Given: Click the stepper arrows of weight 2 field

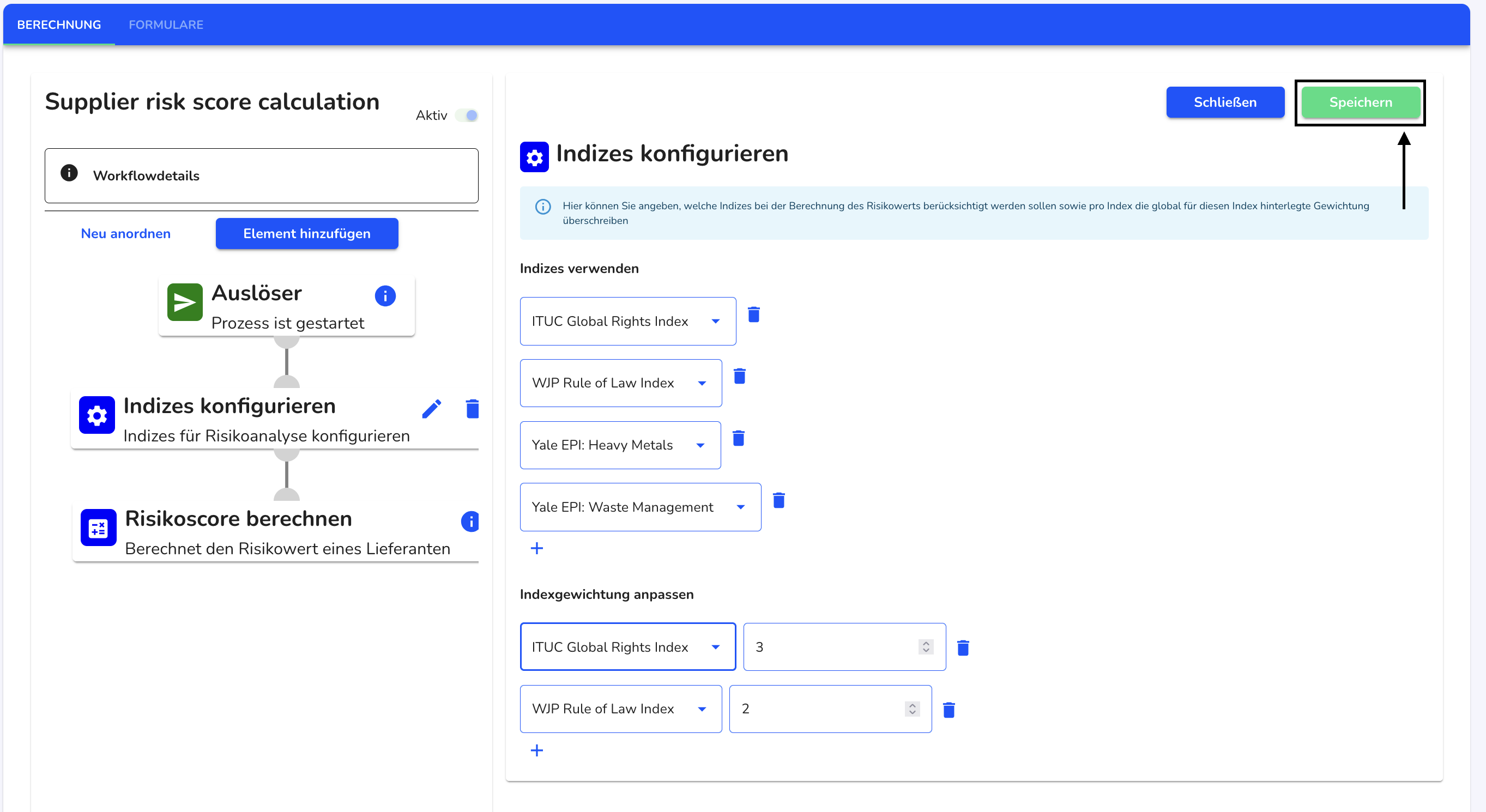Looking at the screenshot, I should pos(912,709).
